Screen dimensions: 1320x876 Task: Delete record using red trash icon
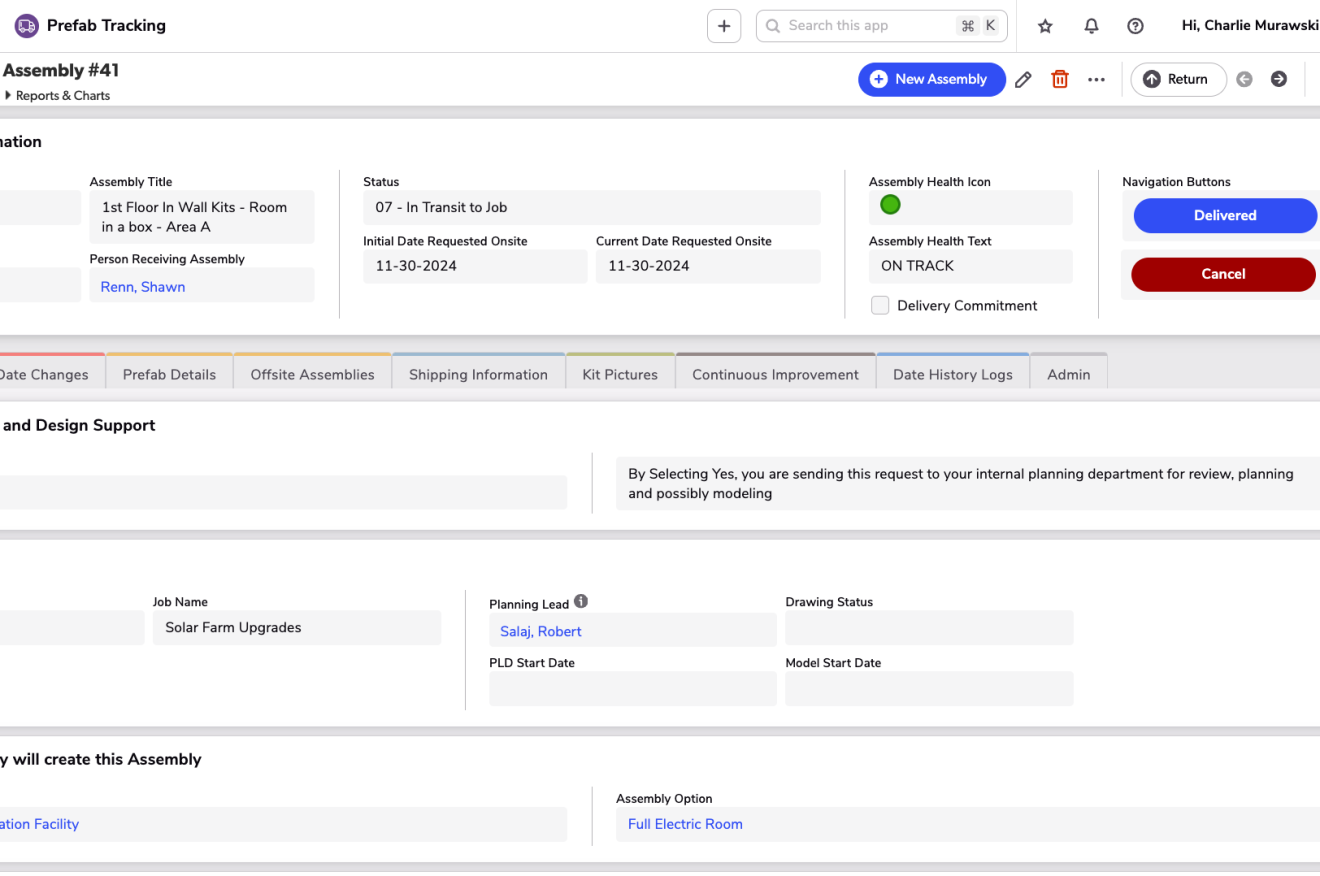pos(1060,79)
